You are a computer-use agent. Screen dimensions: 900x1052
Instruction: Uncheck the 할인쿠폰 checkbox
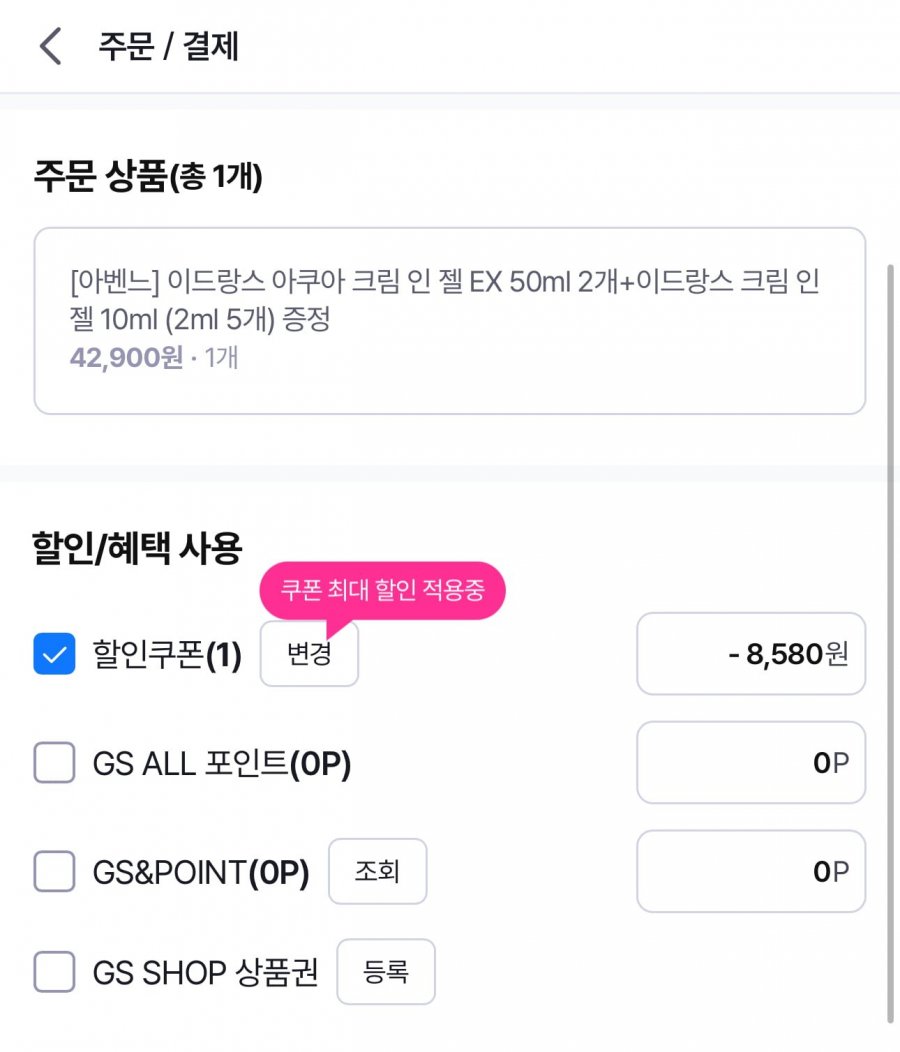pyautogui.click(x=54, y=655)
